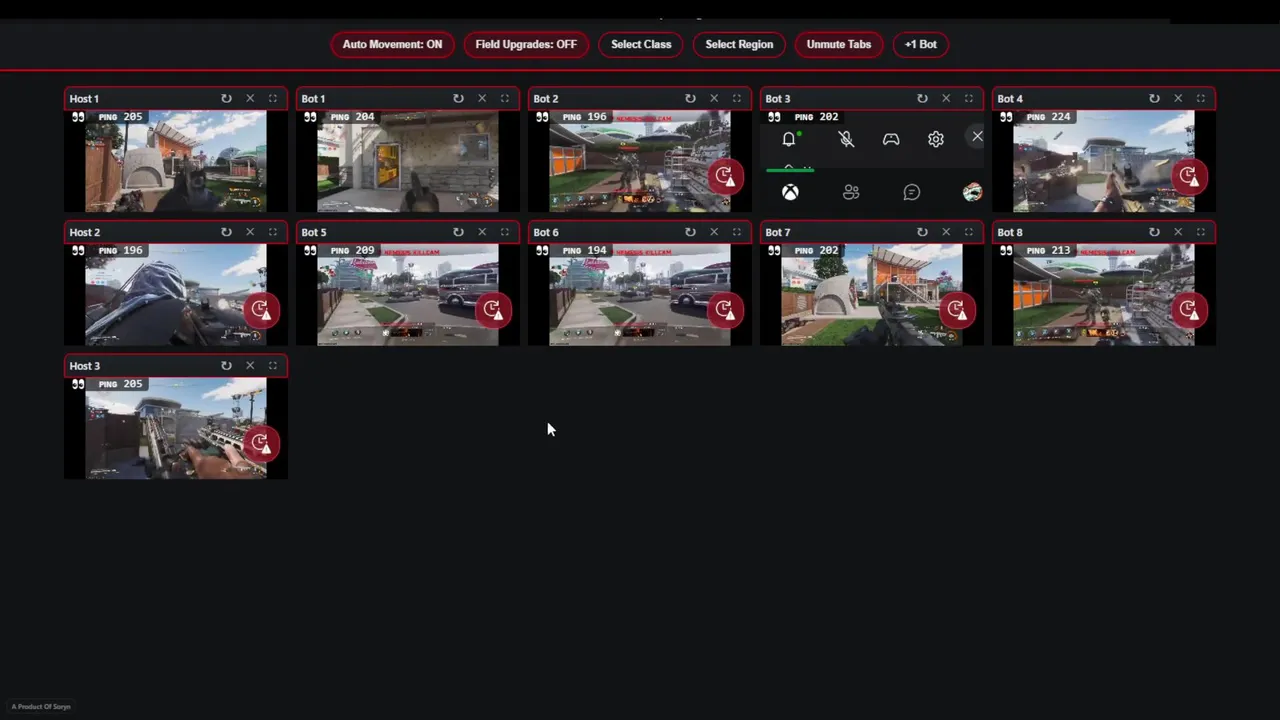This screenshot has height=720, width=1280.
Task: Expand Bot 3 panel to fullscreen
Action: click(x=969, y=98)
